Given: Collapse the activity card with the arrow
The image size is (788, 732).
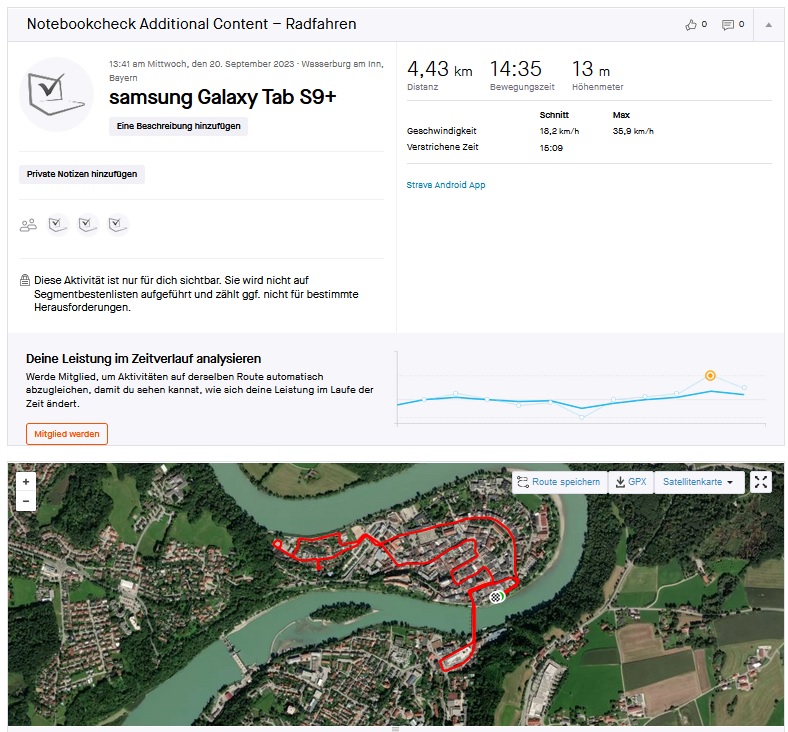Looking at the screenshot, I should tap(768, 25).
